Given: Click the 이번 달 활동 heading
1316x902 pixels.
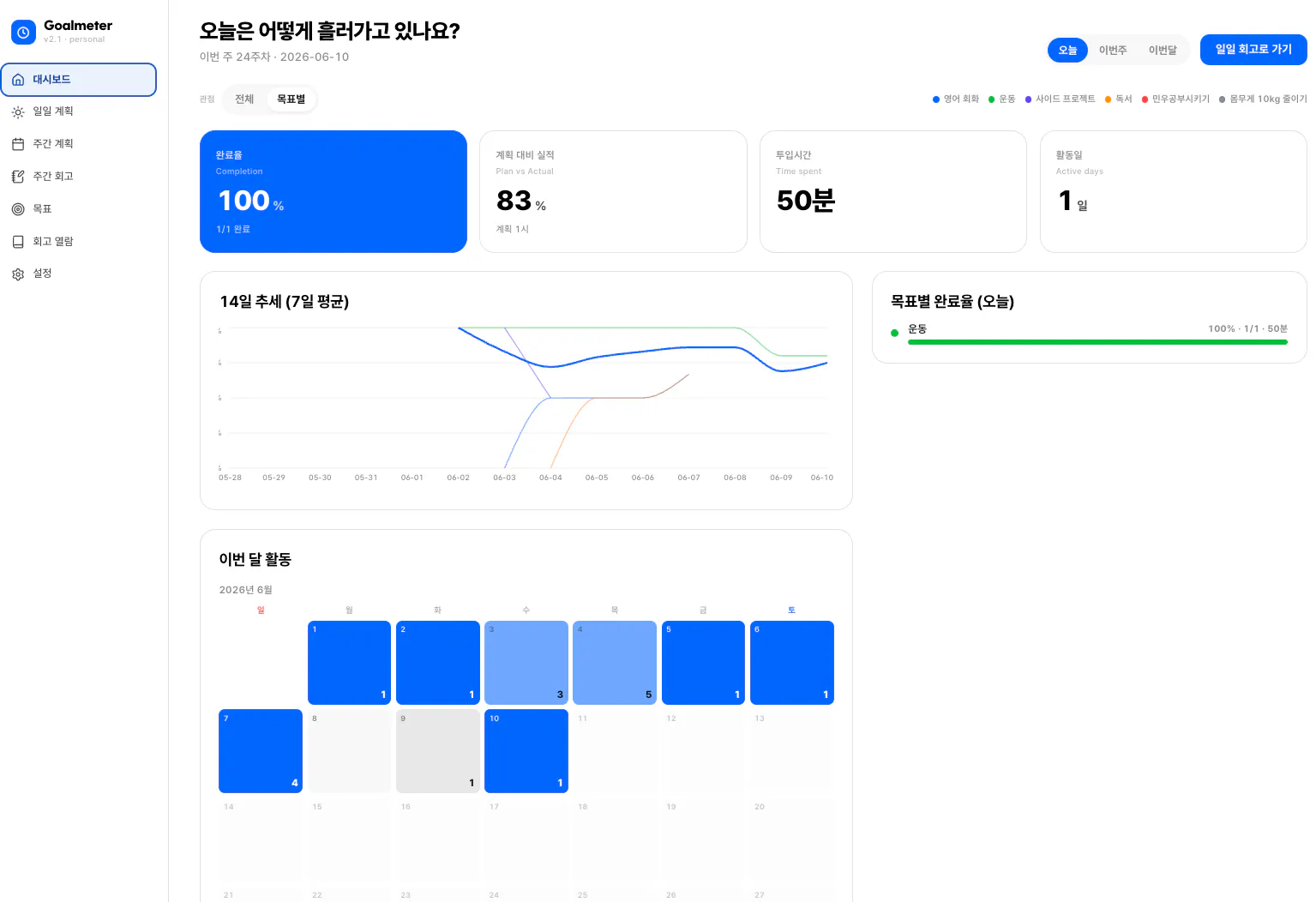Looking at the screenshot, I should [255, 559].
